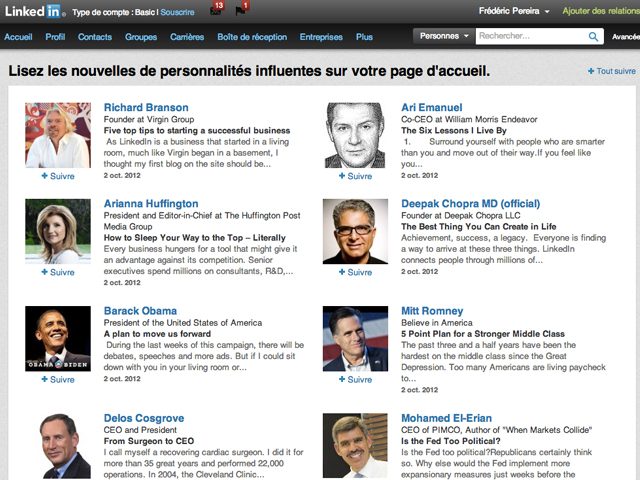Viewport: 640px width, 480px height.
Task: Open Mitt Romney's profile photo
Action: 356,339
